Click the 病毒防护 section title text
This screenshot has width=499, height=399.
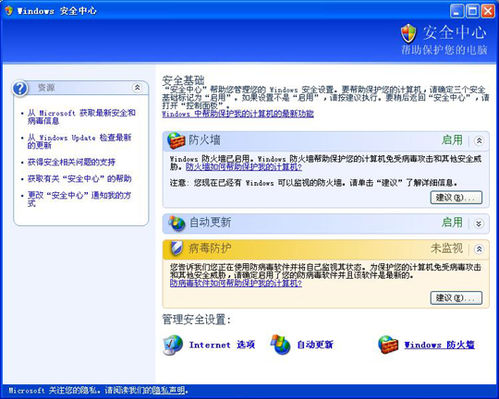point(210,248)
